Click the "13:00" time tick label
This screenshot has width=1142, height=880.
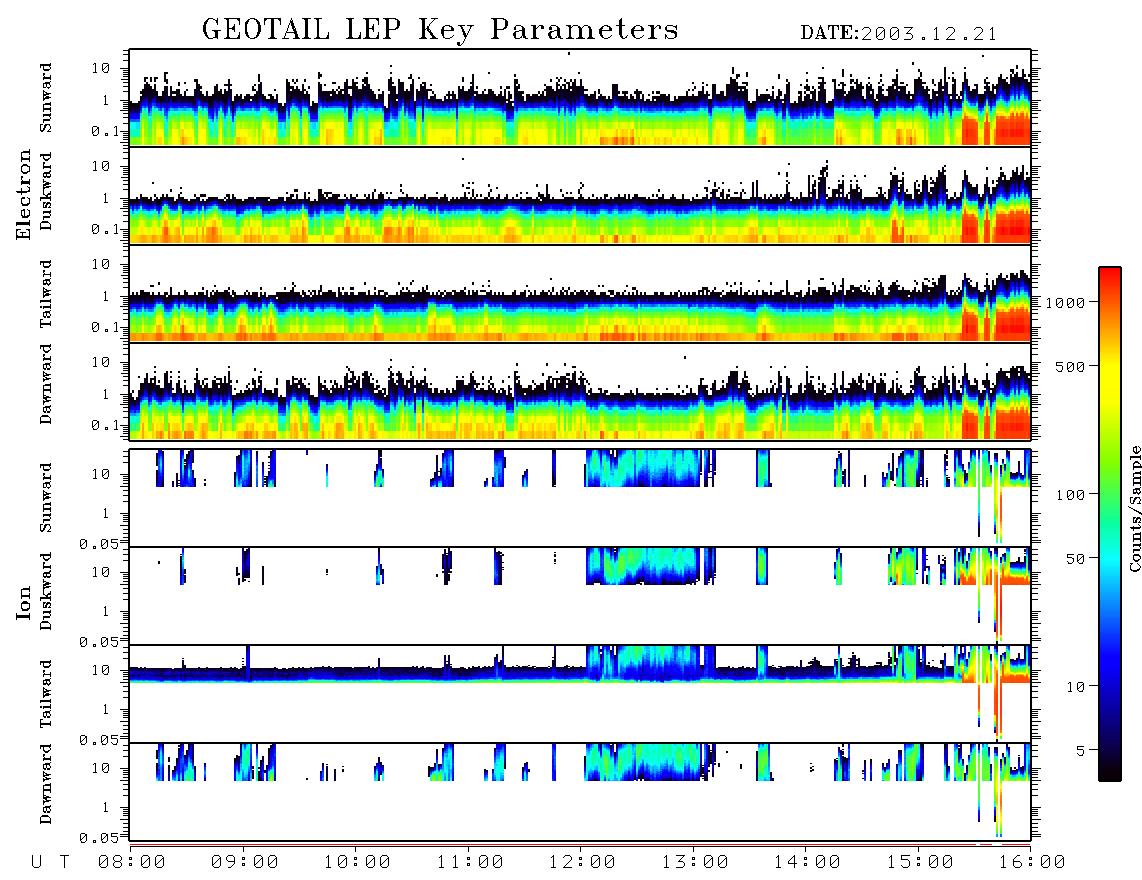pyautogui.click(x=695, y=863)
